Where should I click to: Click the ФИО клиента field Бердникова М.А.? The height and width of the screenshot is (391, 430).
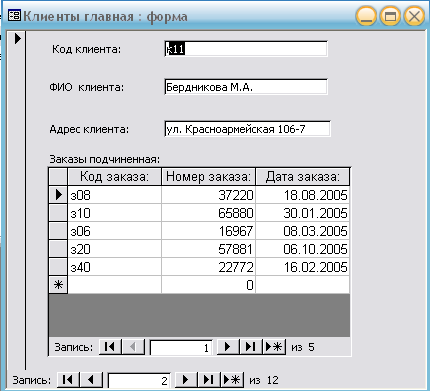tap(246, 87)
